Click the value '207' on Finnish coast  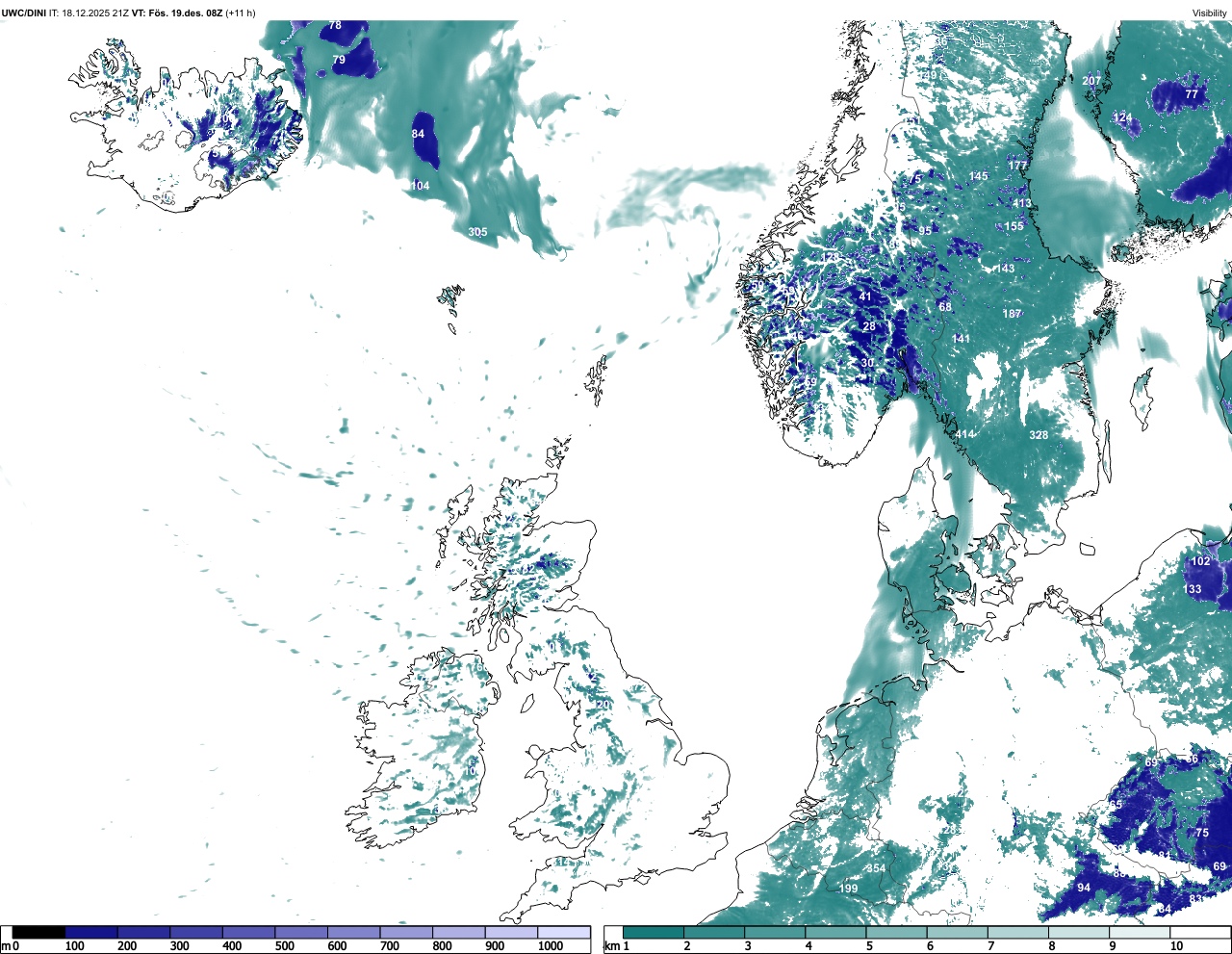pos(1091,81)
